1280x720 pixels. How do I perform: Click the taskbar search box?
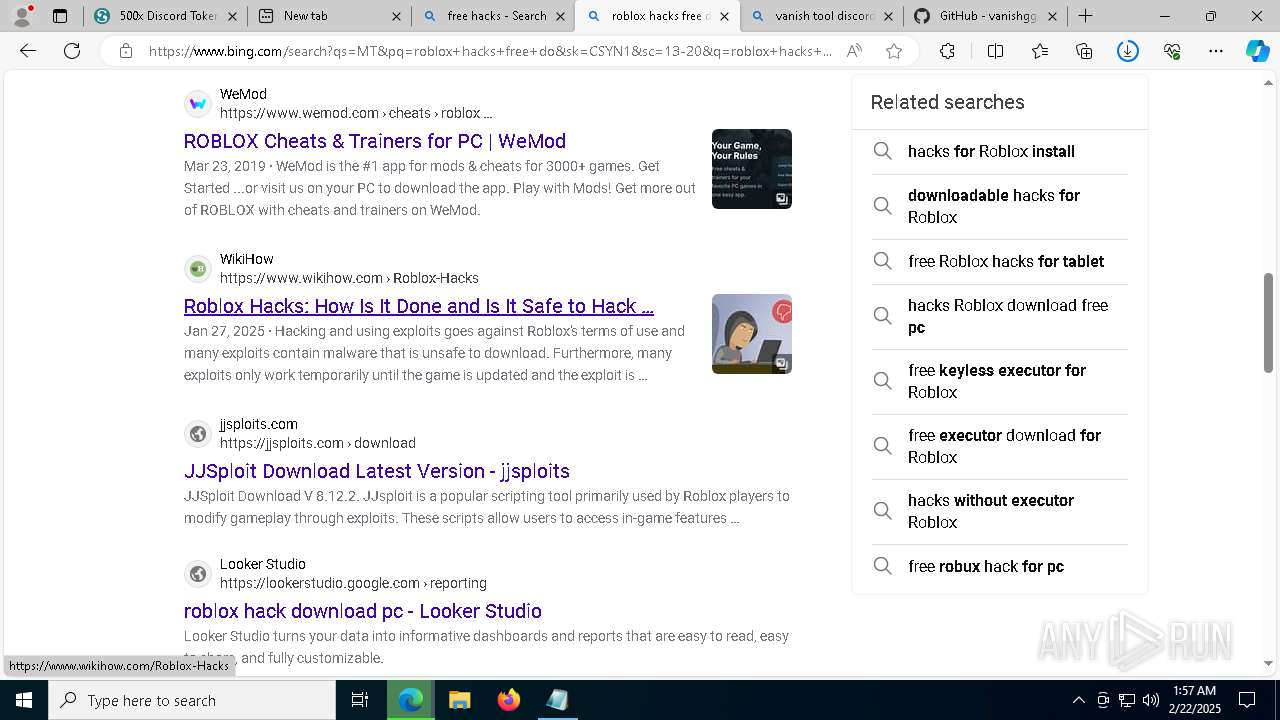(192, 700)
